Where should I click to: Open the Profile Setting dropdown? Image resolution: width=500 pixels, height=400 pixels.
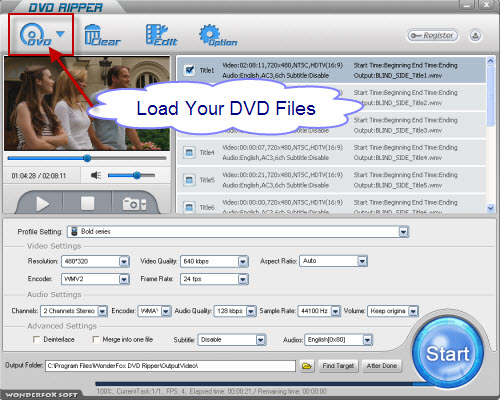[x=403, y=232]
